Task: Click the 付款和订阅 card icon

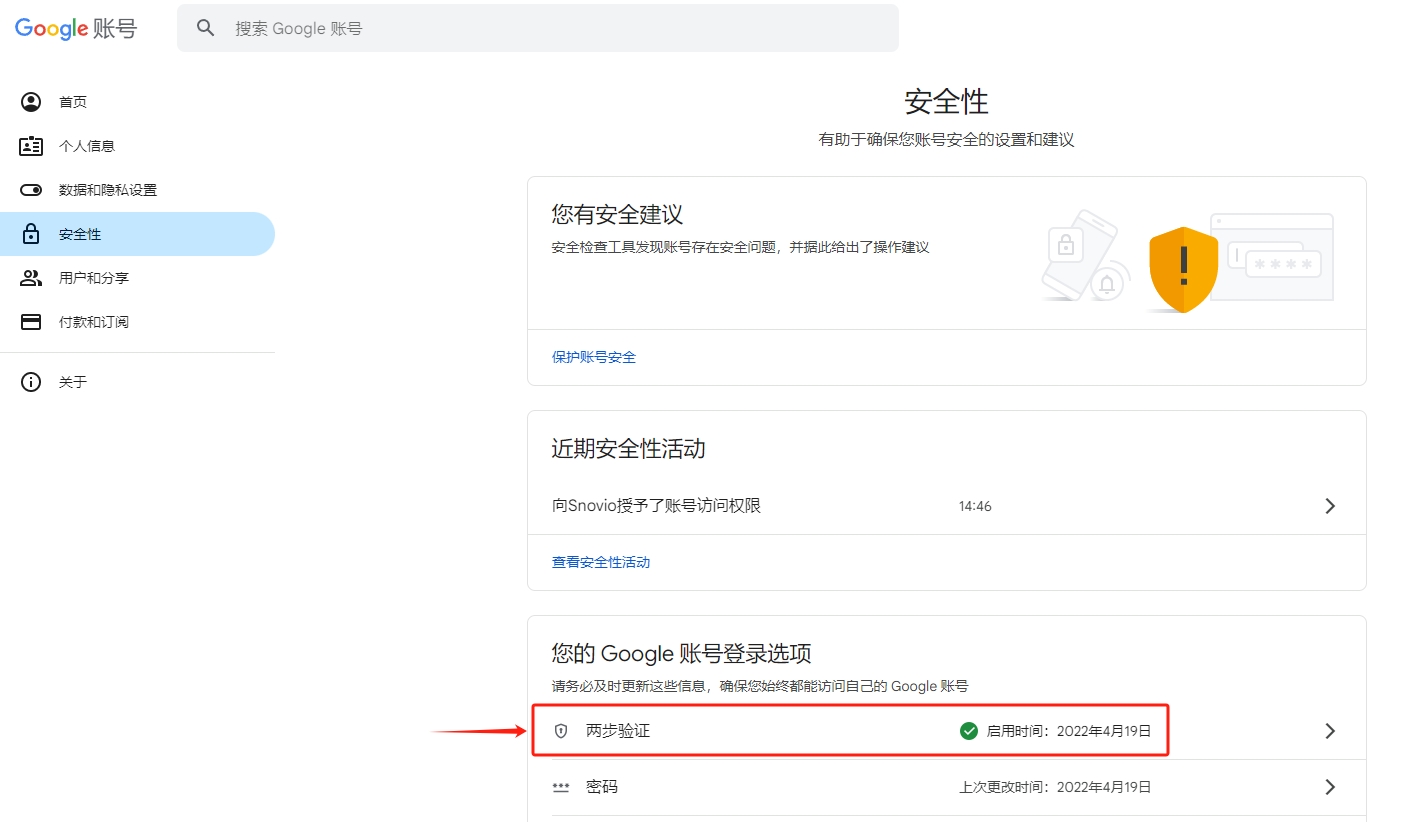Action: point(31,322)
